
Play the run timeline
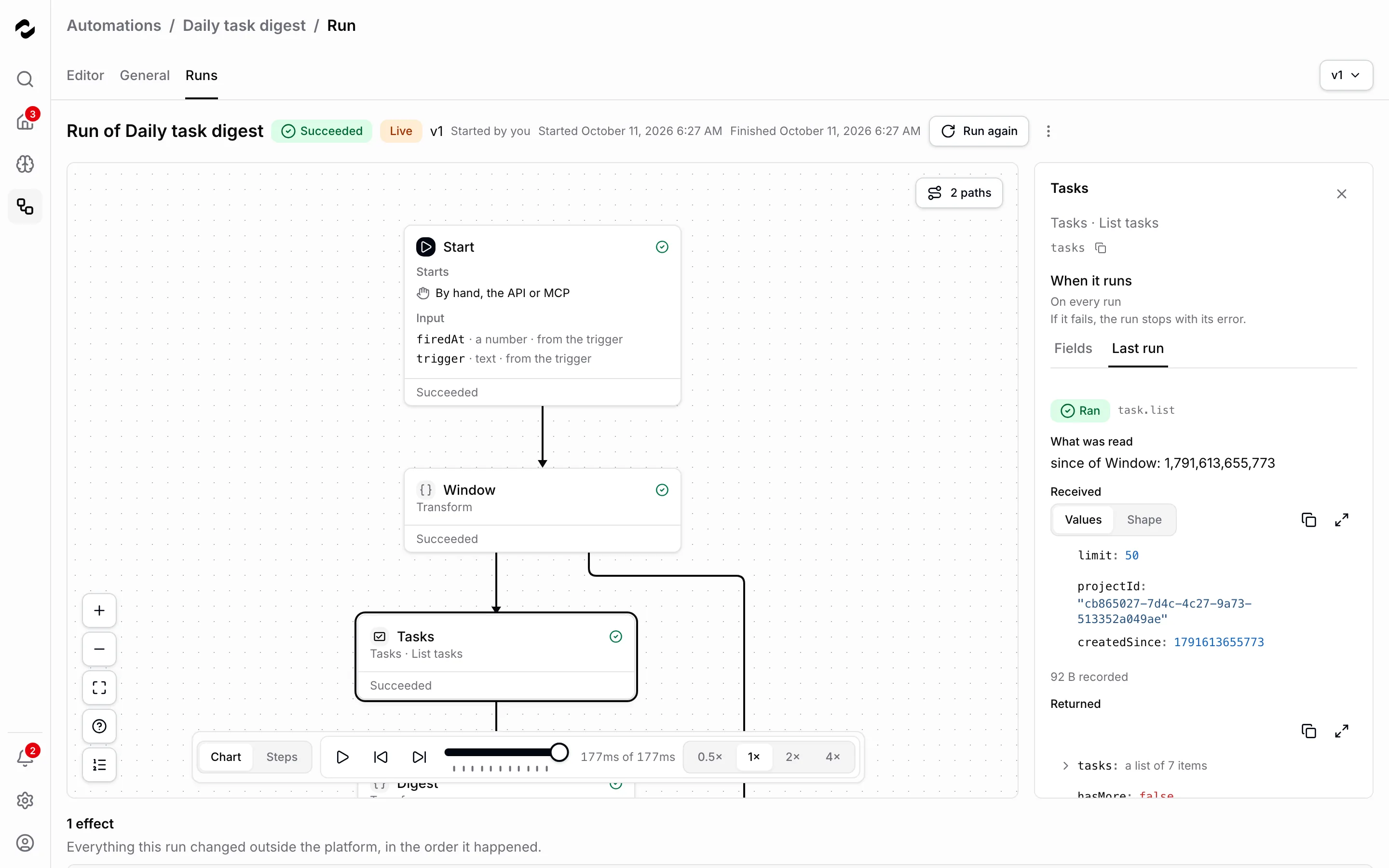point(342,757)
